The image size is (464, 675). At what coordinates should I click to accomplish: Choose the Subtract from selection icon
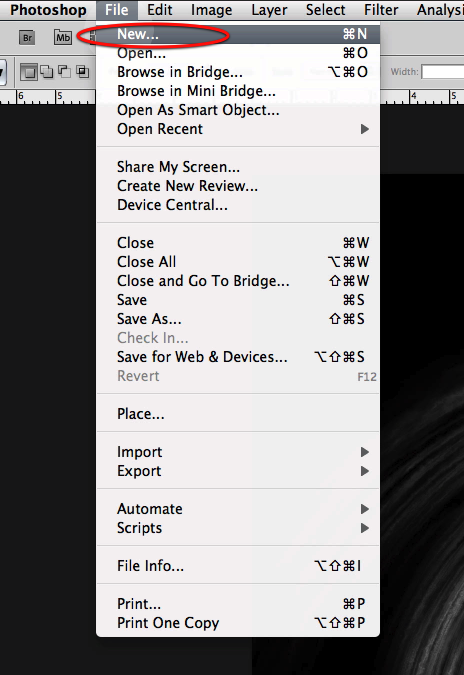point(64,71)
